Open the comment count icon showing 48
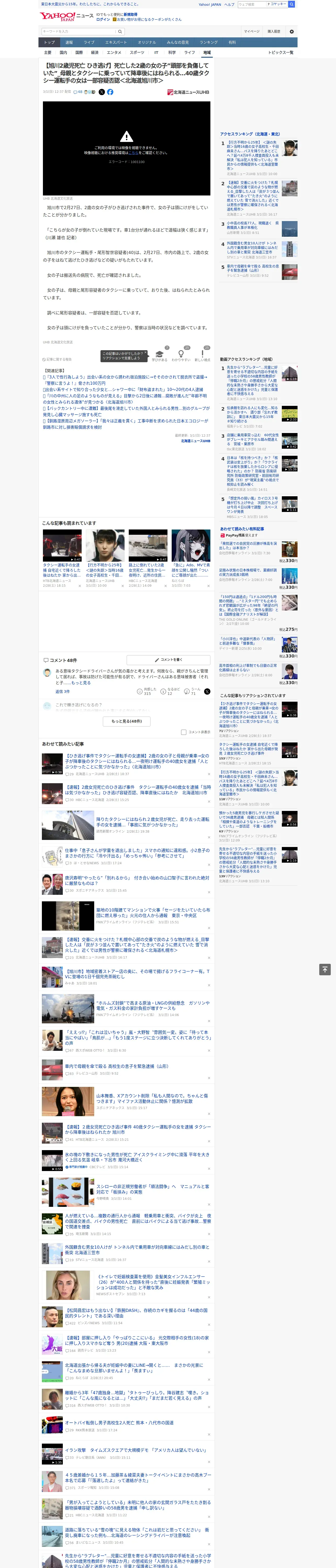 [78, 92]
